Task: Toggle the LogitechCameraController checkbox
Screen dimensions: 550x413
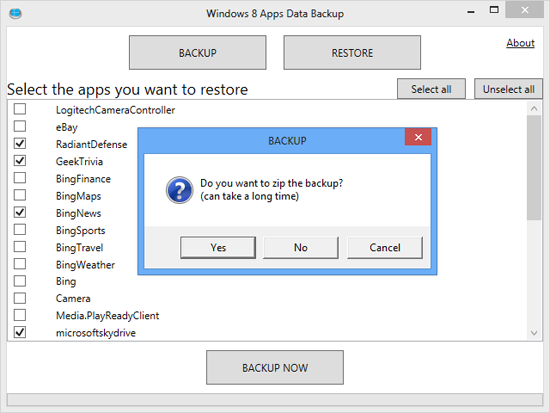Action: point(20,109)
